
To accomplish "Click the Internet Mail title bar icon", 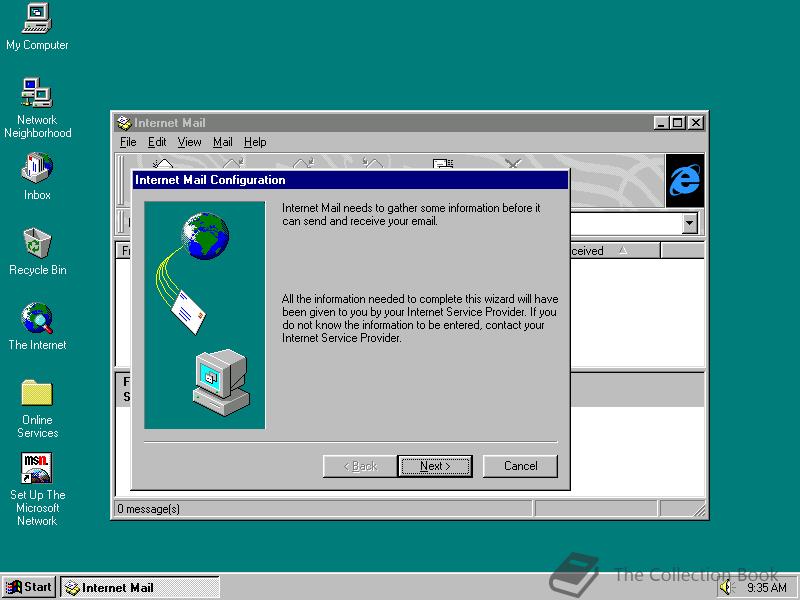I will click(x=123, y=123).
